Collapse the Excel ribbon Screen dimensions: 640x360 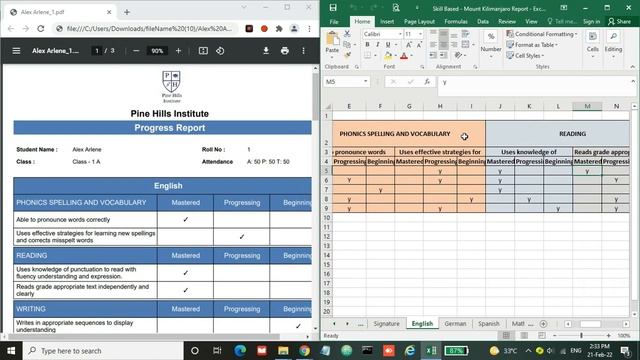pos(633,67)
